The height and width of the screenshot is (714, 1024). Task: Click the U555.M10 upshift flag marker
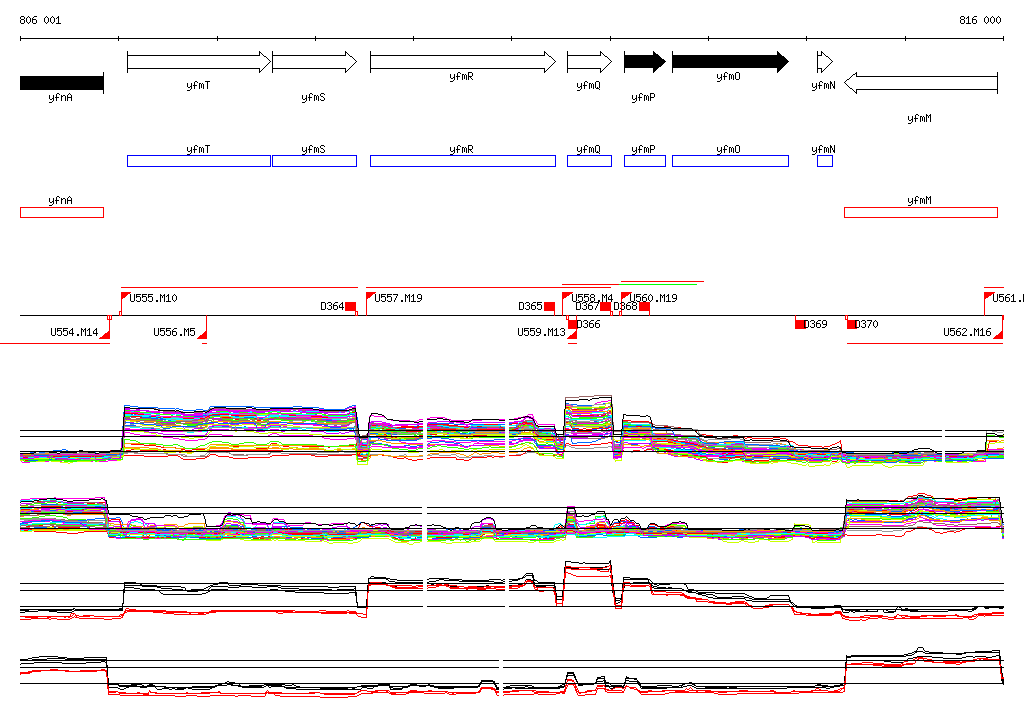125,297
